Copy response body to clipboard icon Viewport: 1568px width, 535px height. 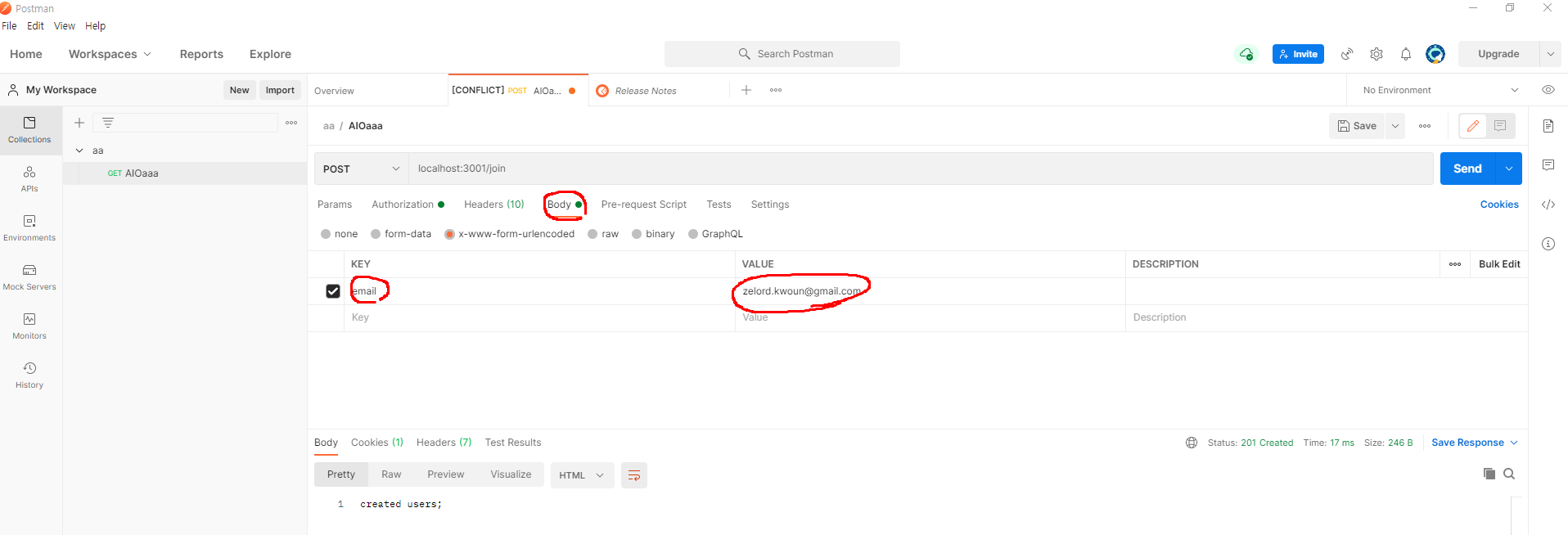pyautogui.click(x=1489, y=474)
